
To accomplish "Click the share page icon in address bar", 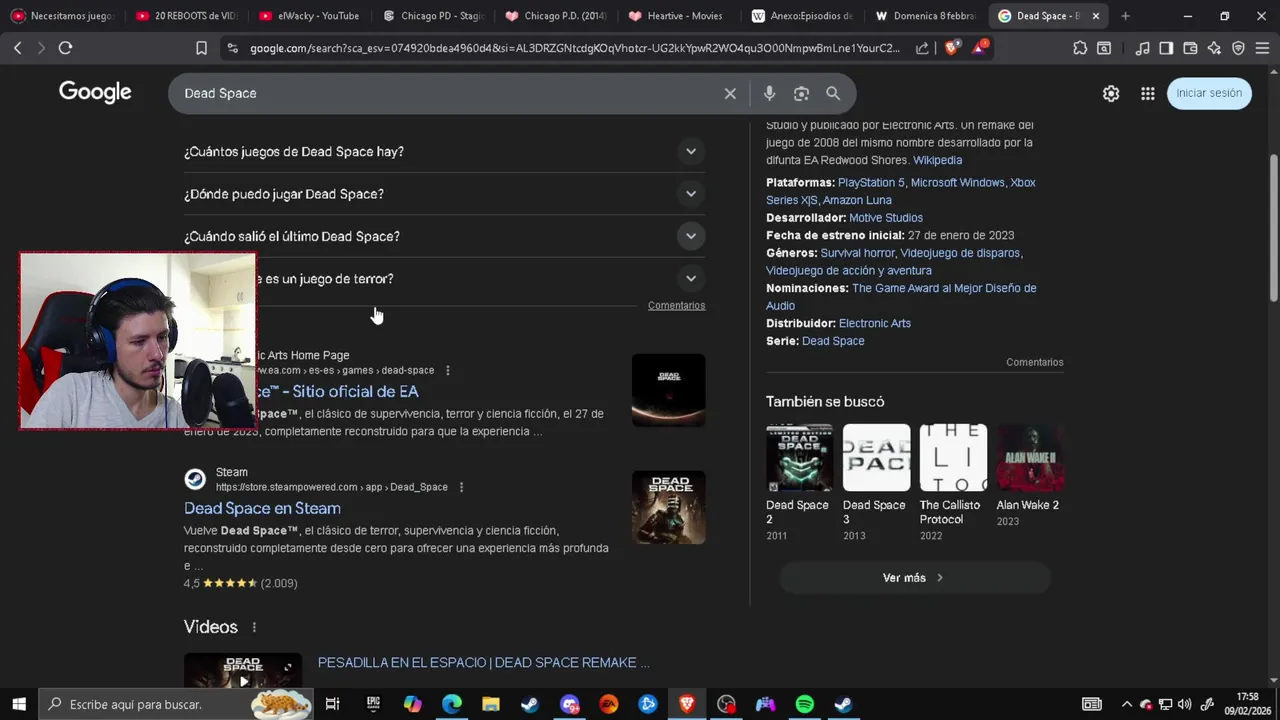I will pyautogui.click(x=922, y=48).
